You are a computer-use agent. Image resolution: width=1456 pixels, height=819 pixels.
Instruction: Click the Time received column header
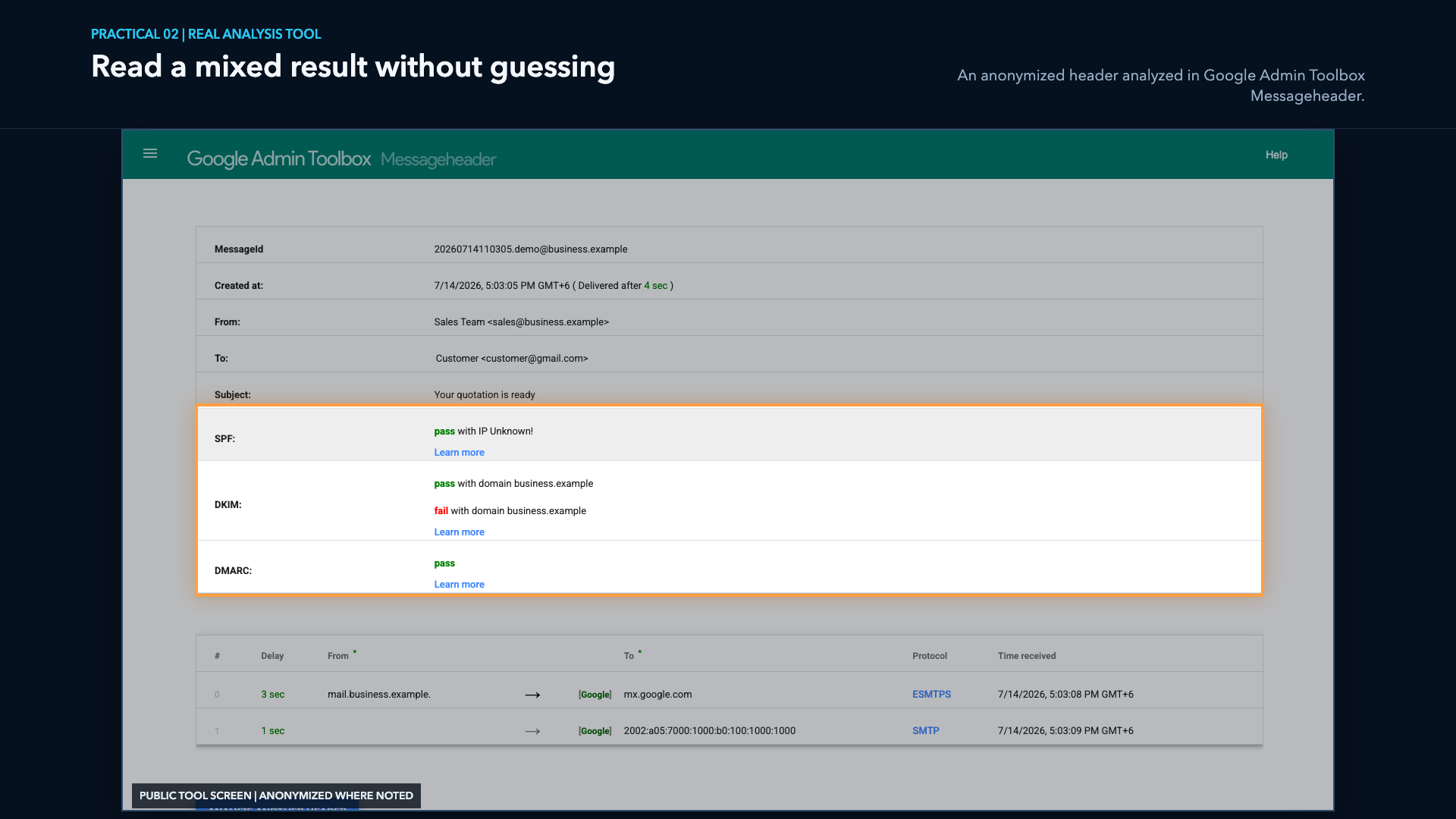[x=1027, y=656]
